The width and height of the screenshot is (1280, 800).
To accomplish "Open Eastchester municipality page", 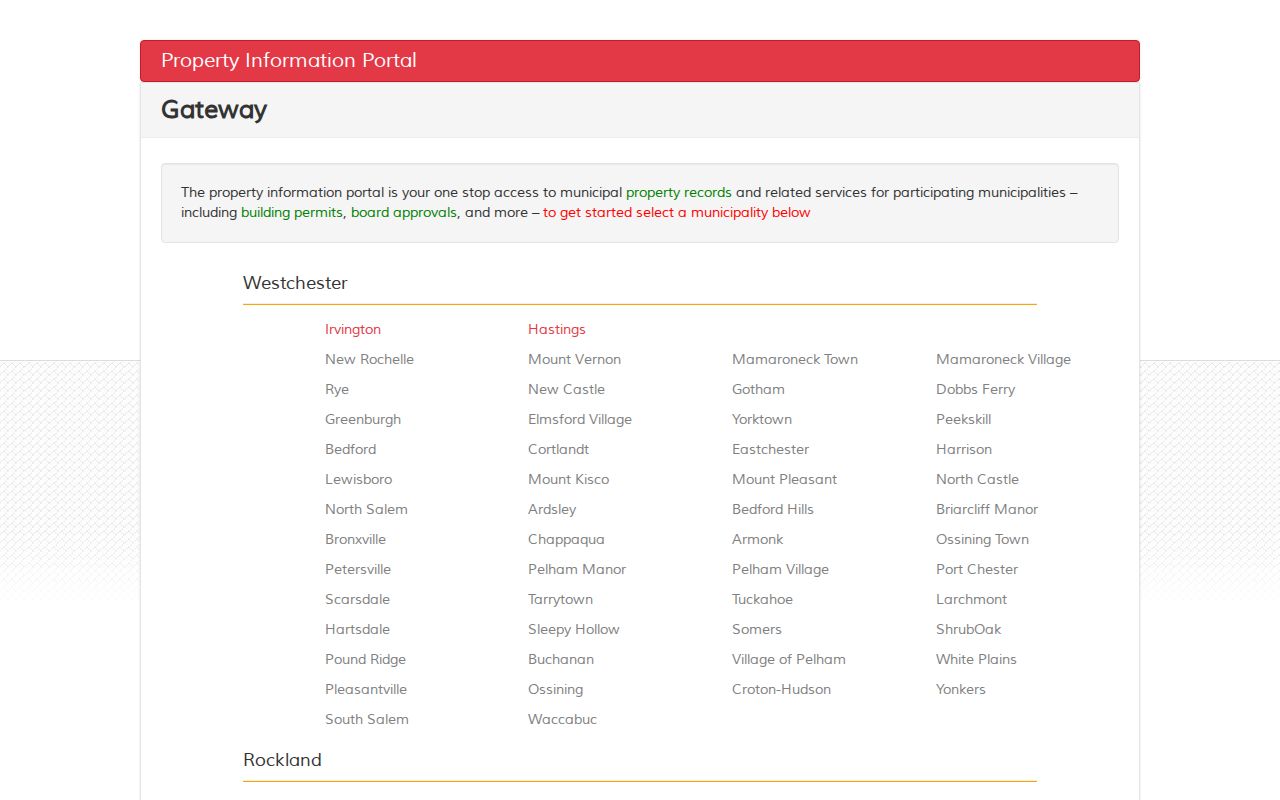I will coord(770,449).
